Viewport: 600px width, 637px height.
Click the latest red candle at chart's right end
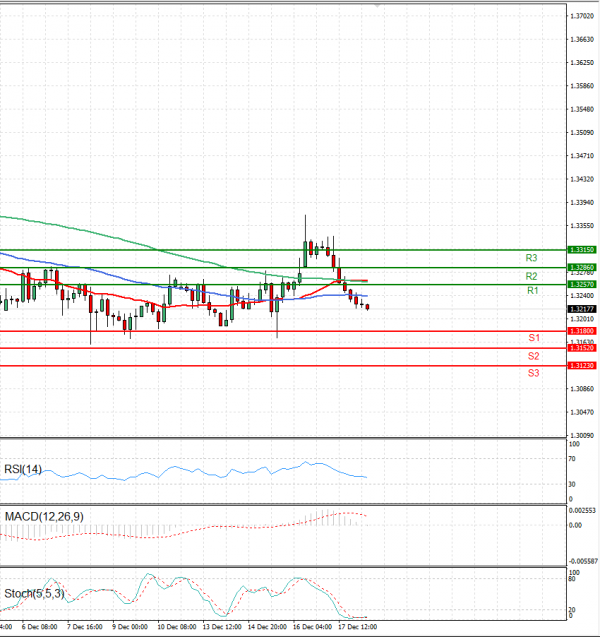tap(367, 307)
